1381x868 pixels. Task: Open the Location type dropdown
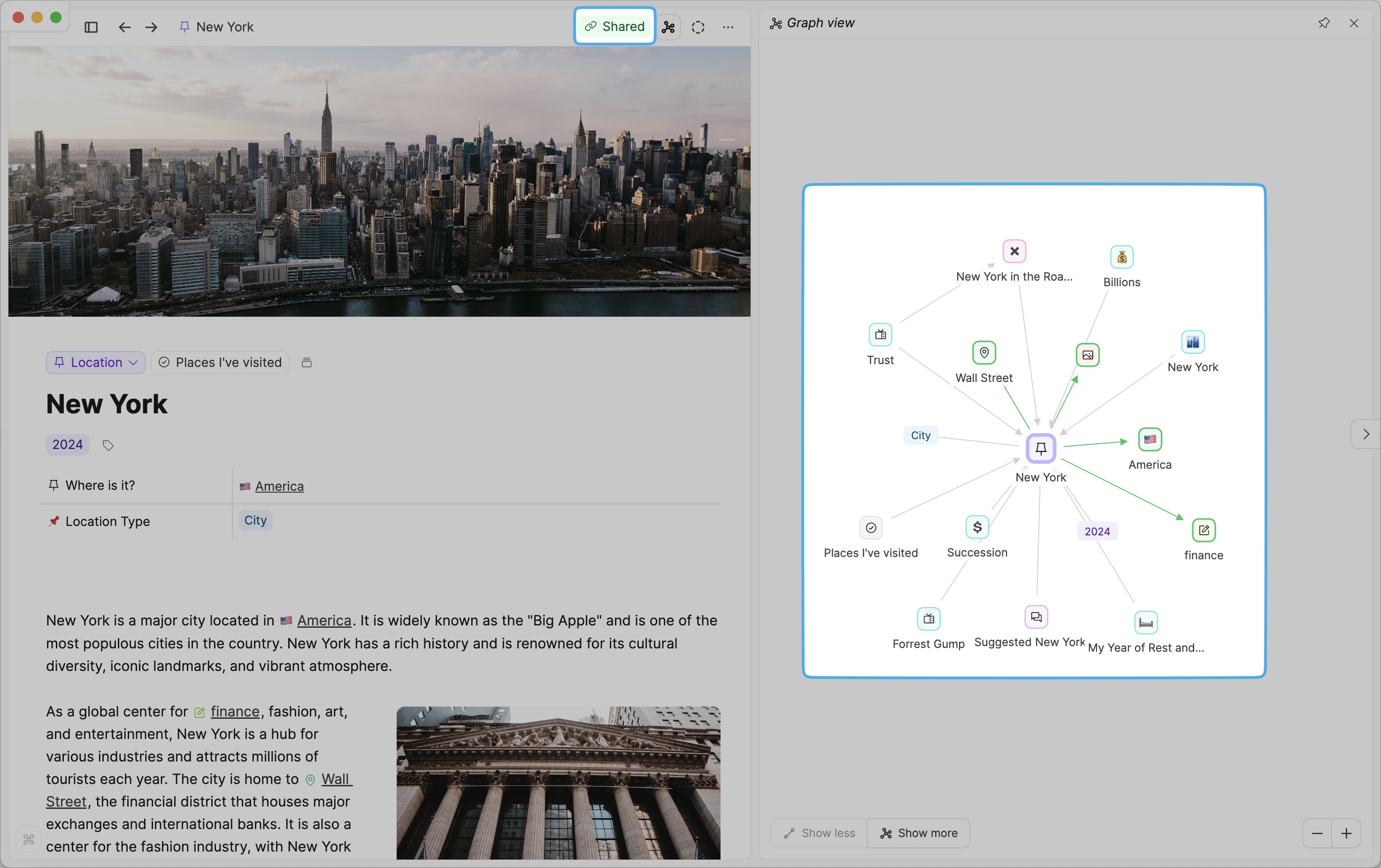[96, 362]
